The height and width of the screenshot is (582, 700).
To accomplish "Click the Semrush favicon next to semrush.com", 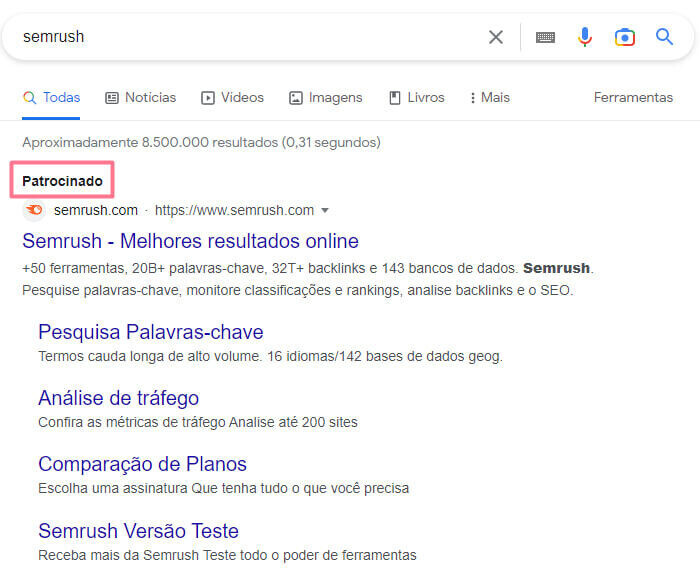I will click(34, 210).
